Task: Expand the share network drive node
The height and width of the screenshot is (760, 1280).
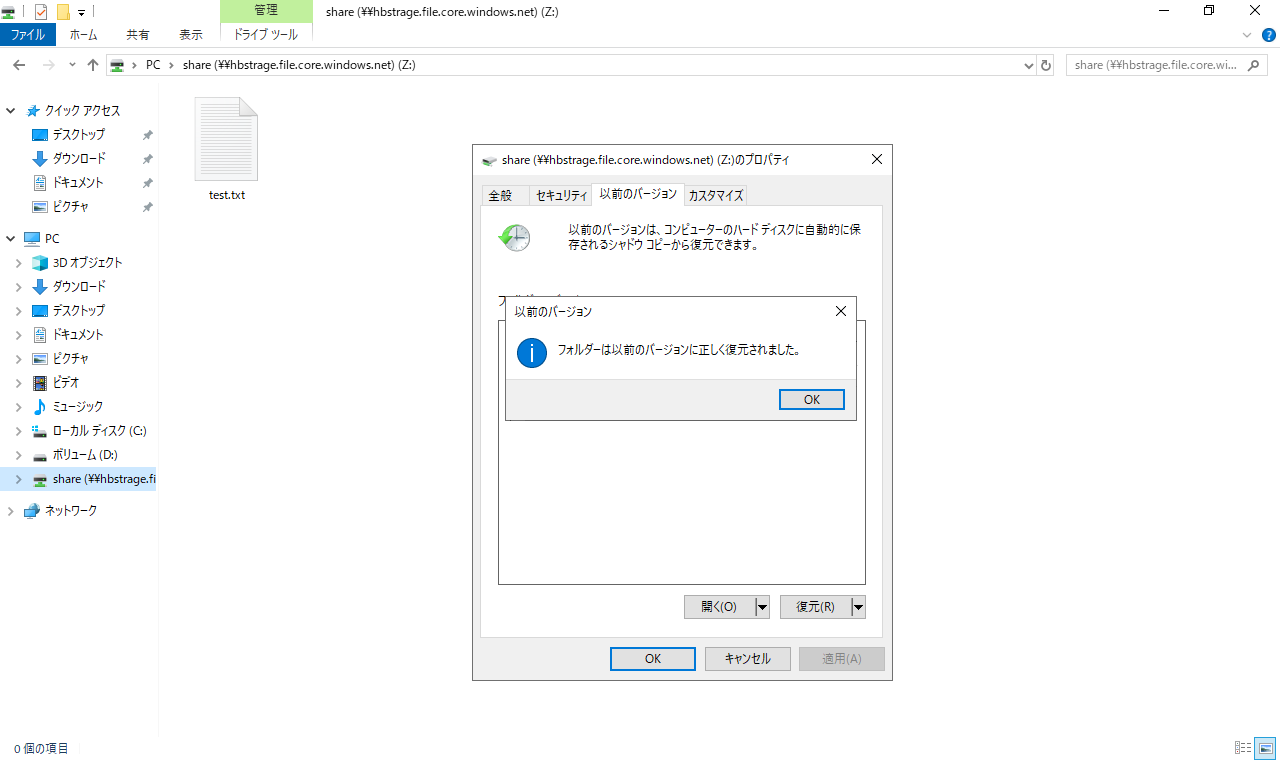Action: 18,479
